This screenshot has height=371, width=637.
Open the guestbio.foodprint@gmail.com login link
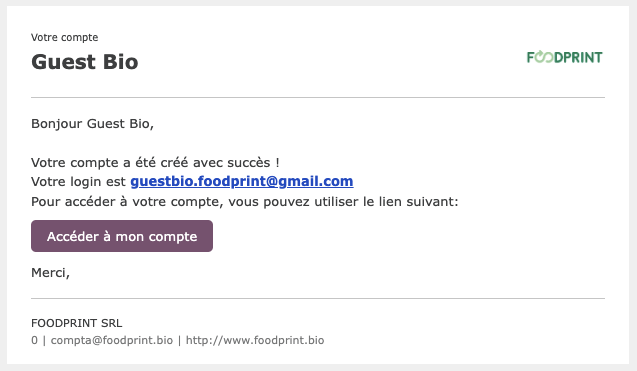pos(242,181)
